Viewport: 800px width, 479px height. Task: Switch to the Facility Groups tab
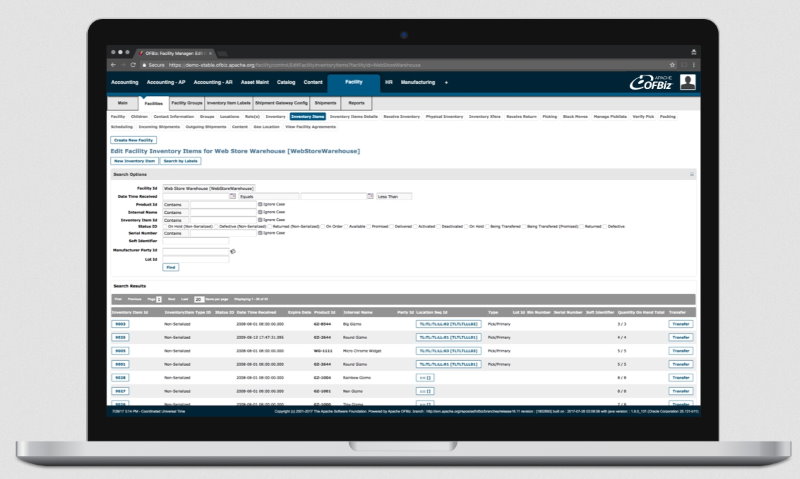(187, 103)
